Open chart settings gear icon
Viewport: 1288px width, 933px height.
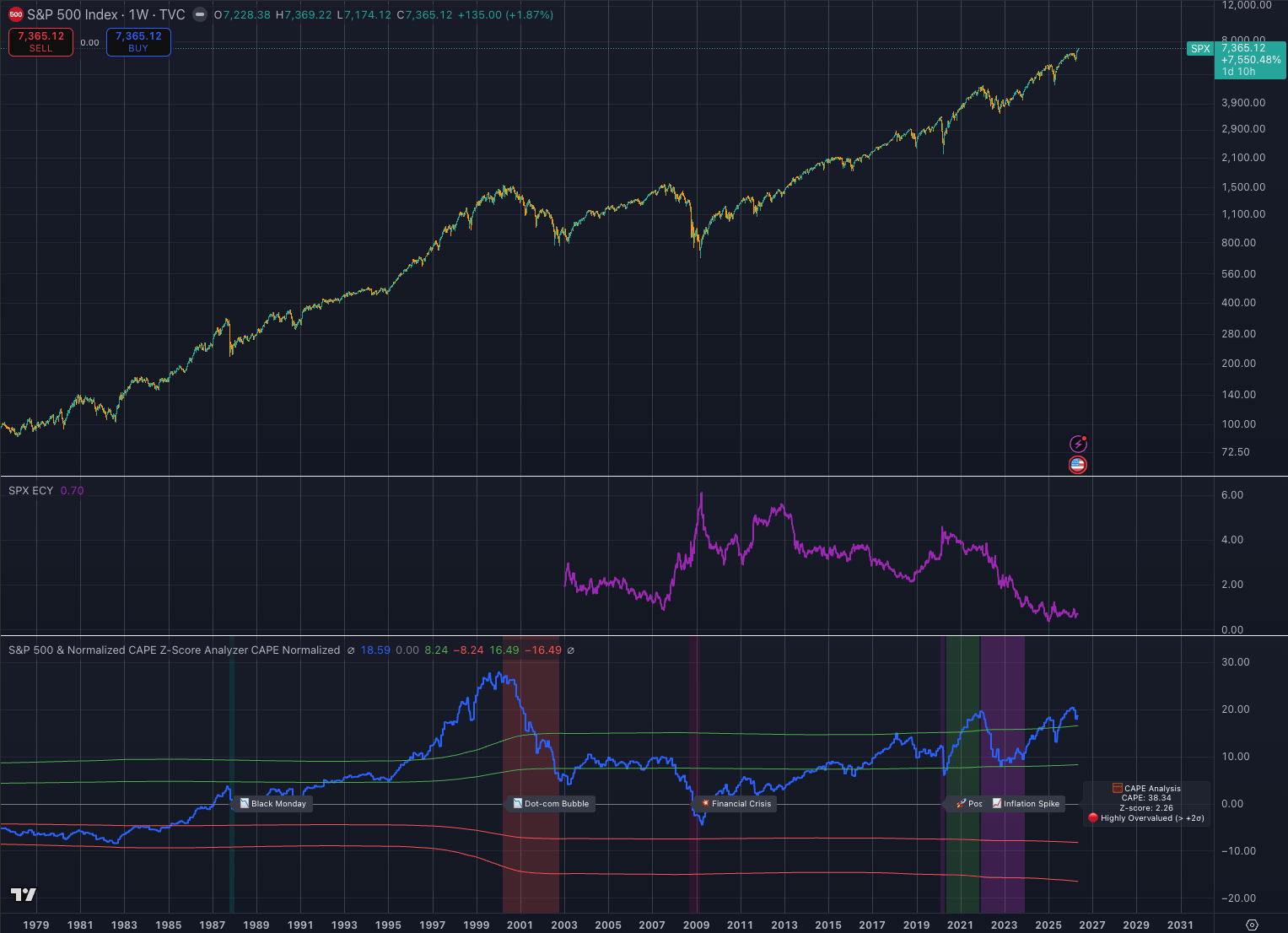pos(1252,925)
